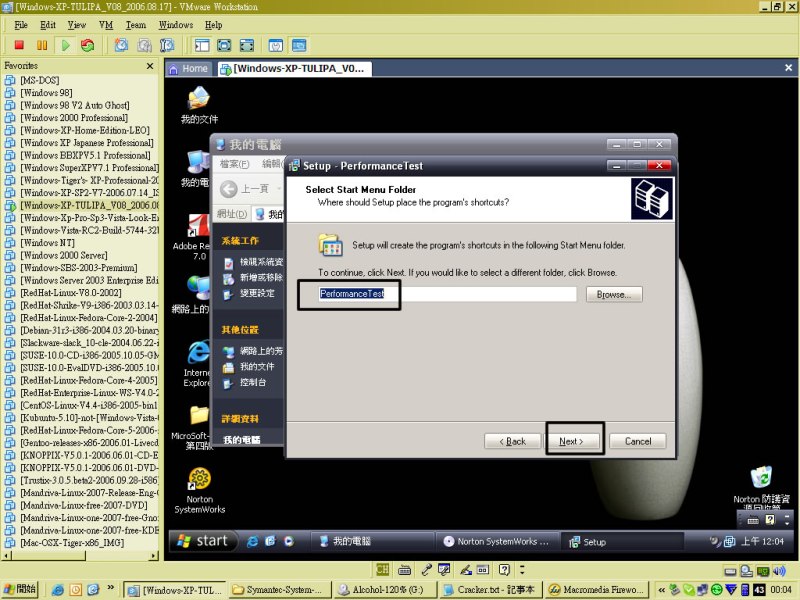Select [Windows 2000 Server] in Favorites
The height and width of the screenshot is (600, 800).
64,255
